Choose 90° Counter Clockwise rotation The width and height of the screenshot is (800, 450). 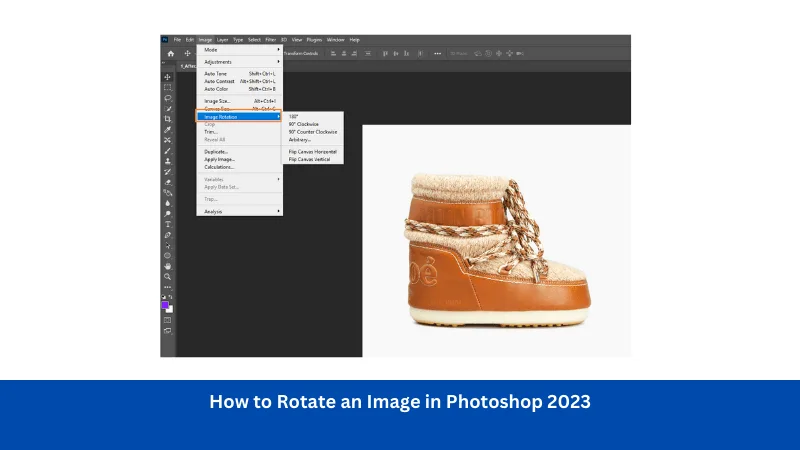click(x=313, y=132)
